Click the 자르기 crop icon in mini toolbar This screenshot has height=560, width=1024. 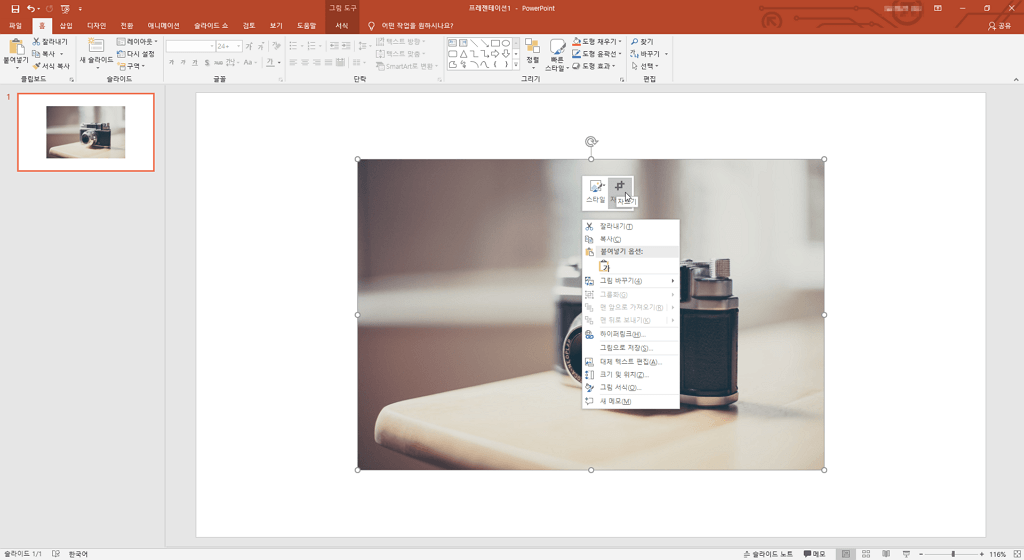tap(620, 186)
